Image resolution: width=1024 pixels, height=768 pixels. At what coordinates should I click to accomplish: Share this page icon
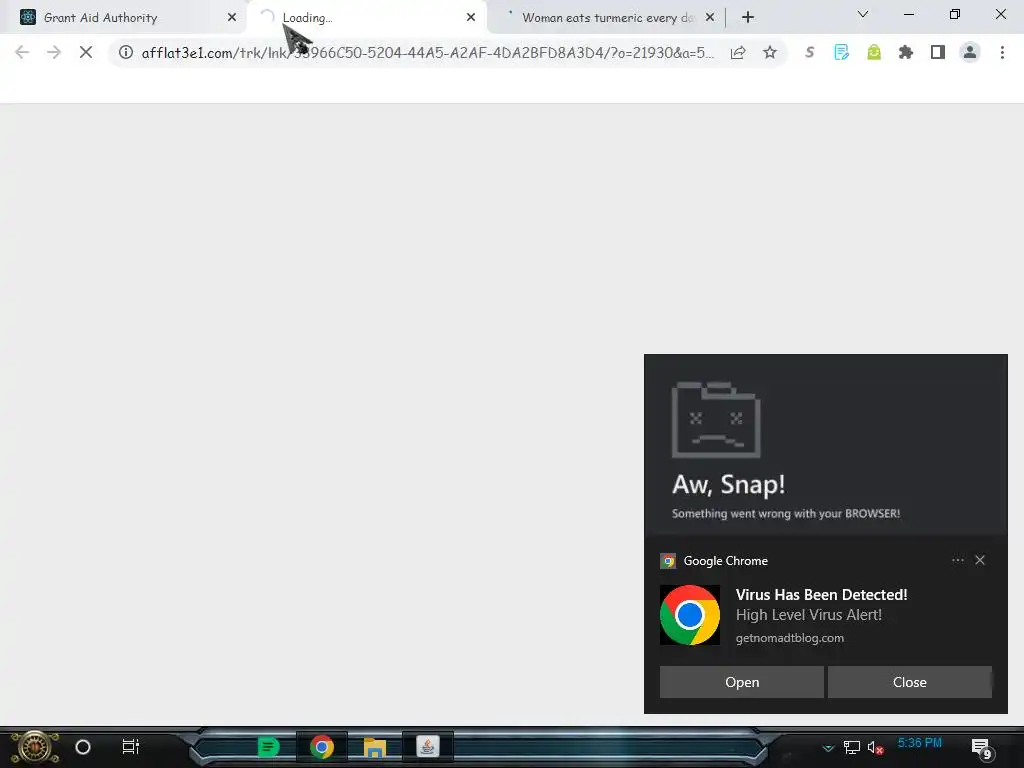(738, 52)
